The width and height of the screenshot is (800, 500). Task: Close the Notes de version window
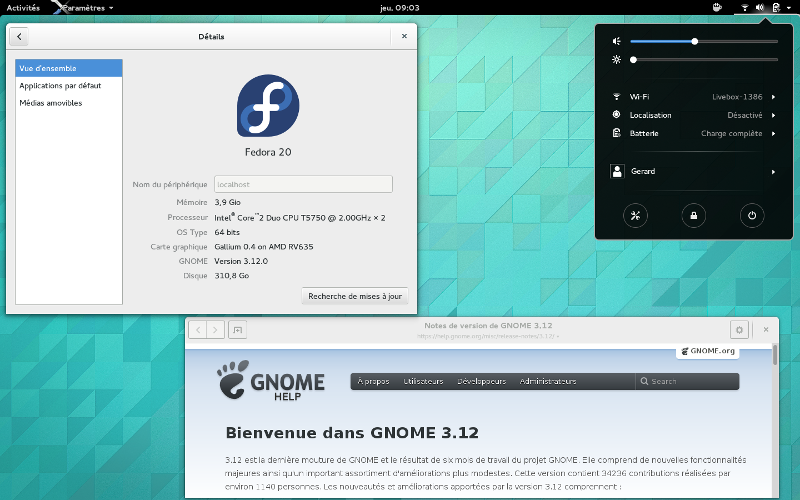pos(766,330)
